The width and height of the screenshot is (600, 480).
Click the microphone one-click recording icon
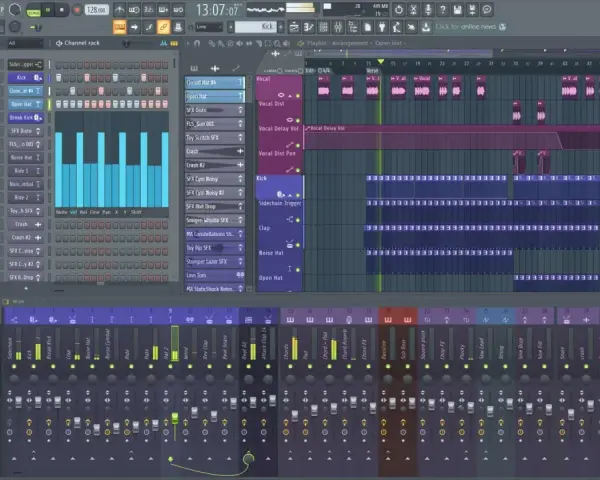[428, 10]
